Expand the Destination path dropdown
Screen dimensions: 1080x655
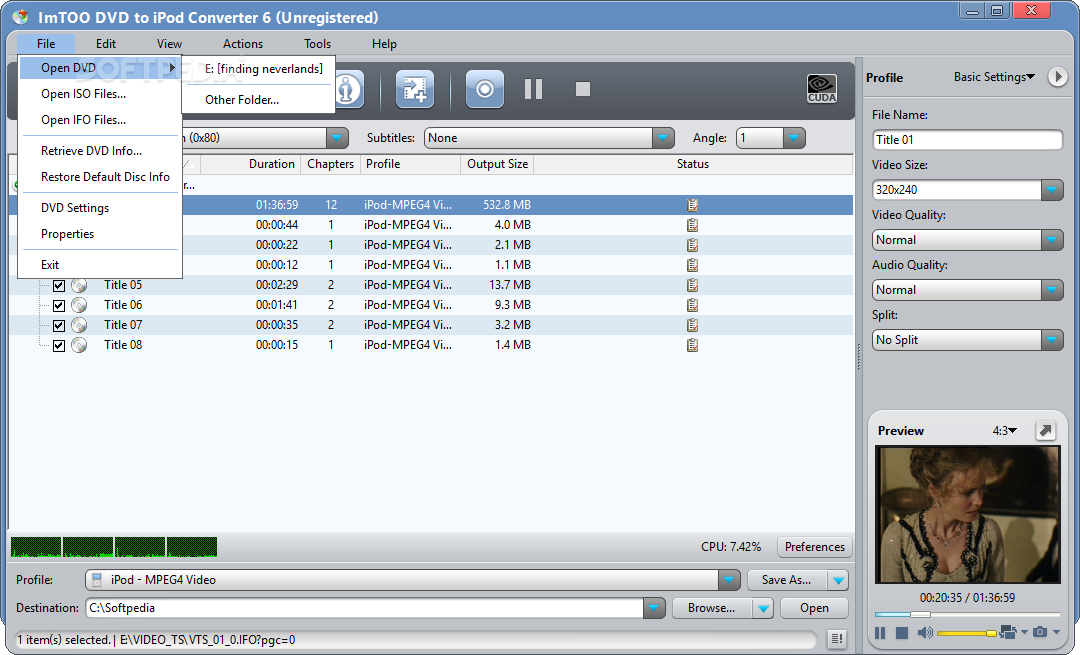click(654, 608)
